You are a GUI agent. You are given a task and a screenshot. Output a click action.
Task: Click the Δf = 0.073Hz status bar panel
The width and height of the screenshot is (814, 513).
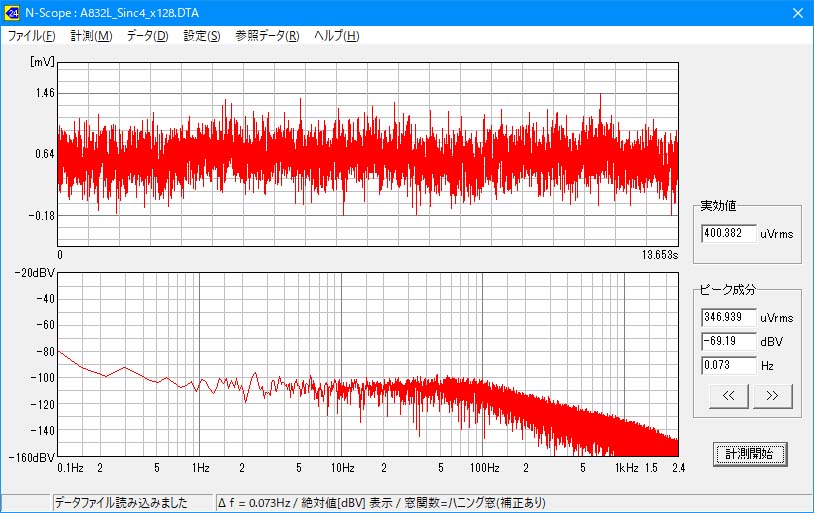pos(380,503)
